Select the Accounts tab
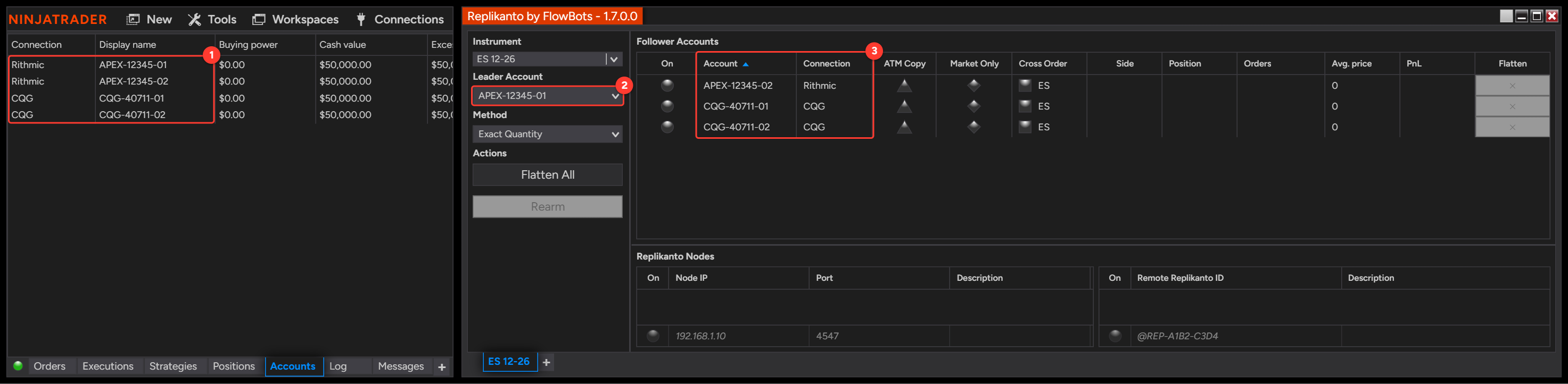The image size is (1568, 384). tap(293, 366)
